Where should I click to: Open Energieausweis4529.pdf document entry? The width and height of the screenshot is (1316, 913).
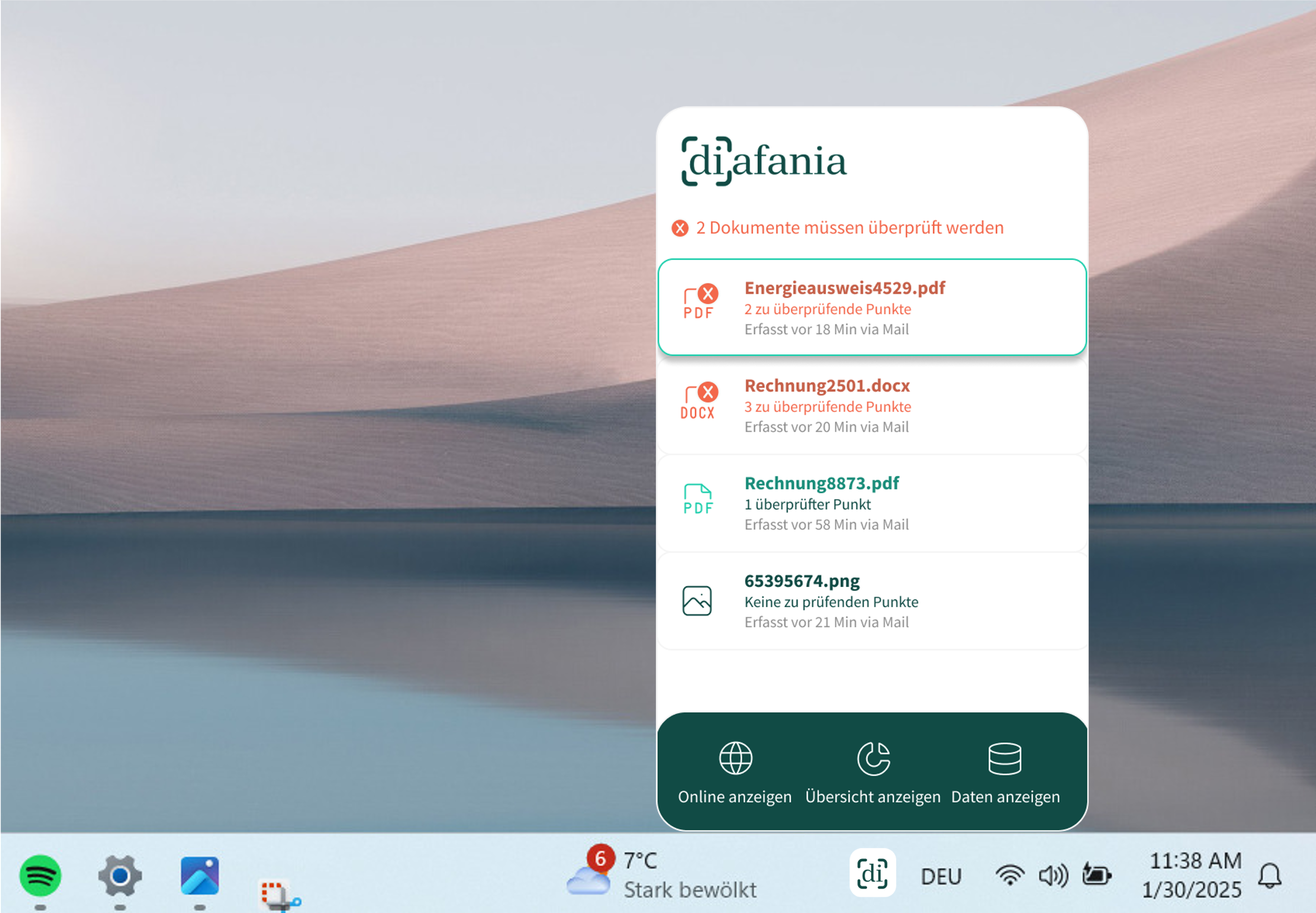point(844,287)
